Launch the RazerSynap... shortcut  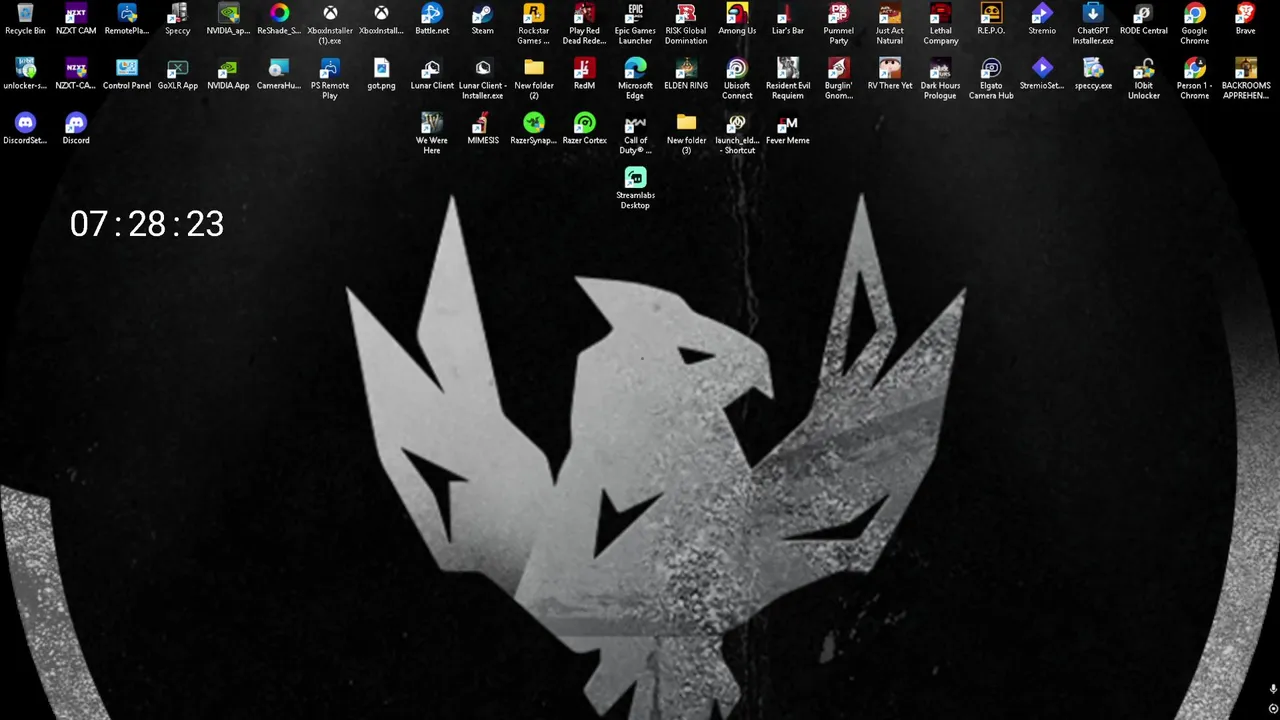(534, 129)
